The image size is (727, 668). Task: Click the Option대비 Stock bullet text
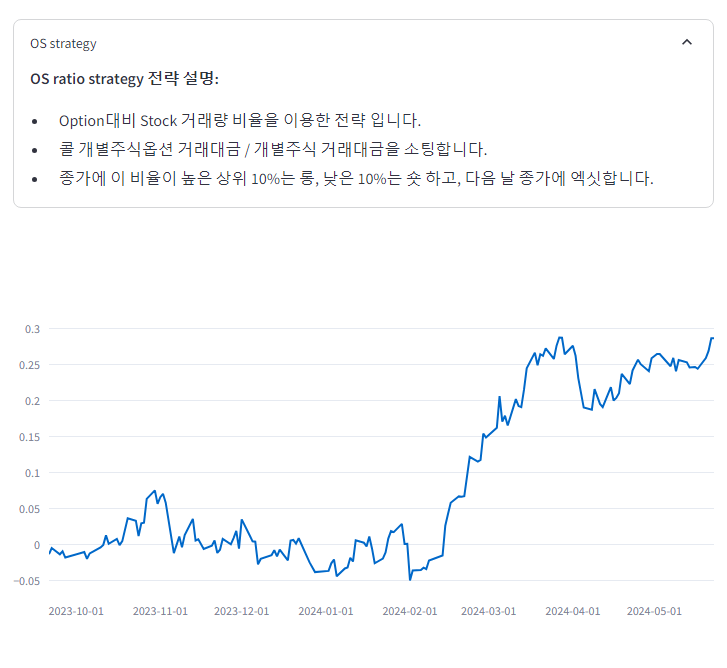click(240, 120)
